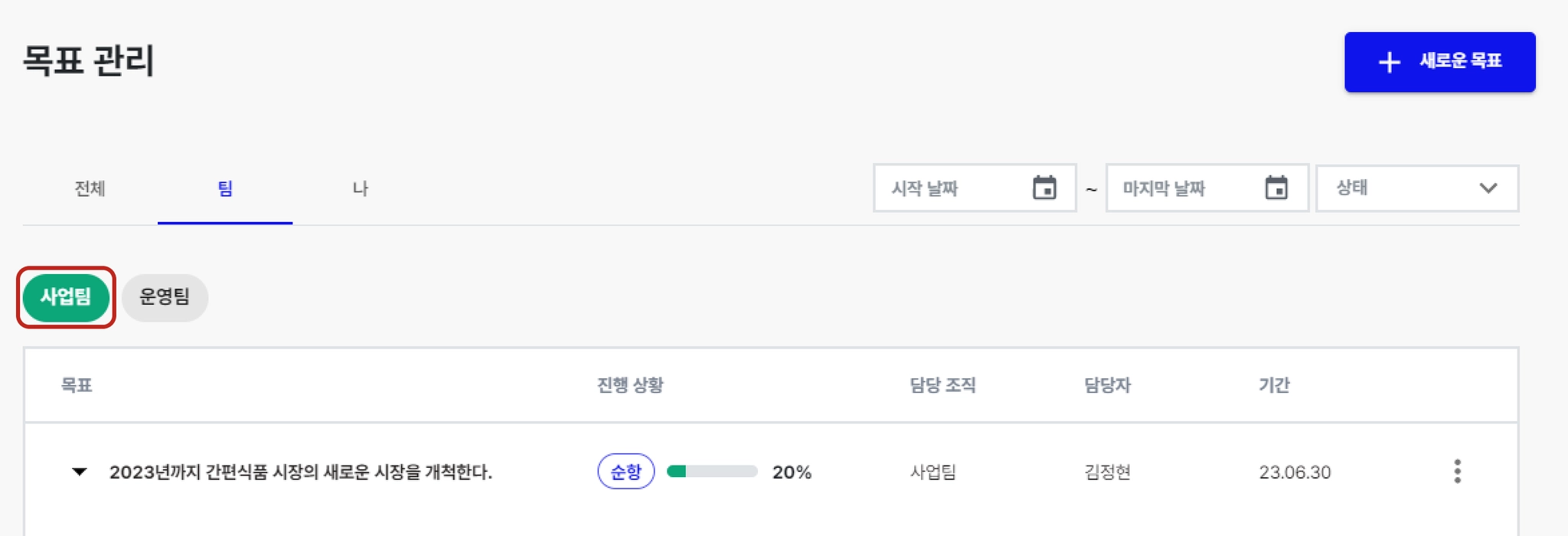
Task: Open the goal titled 2023년까지 간편식품 시장의 새로운 시장을 개척한다
Action: point(300,472)
